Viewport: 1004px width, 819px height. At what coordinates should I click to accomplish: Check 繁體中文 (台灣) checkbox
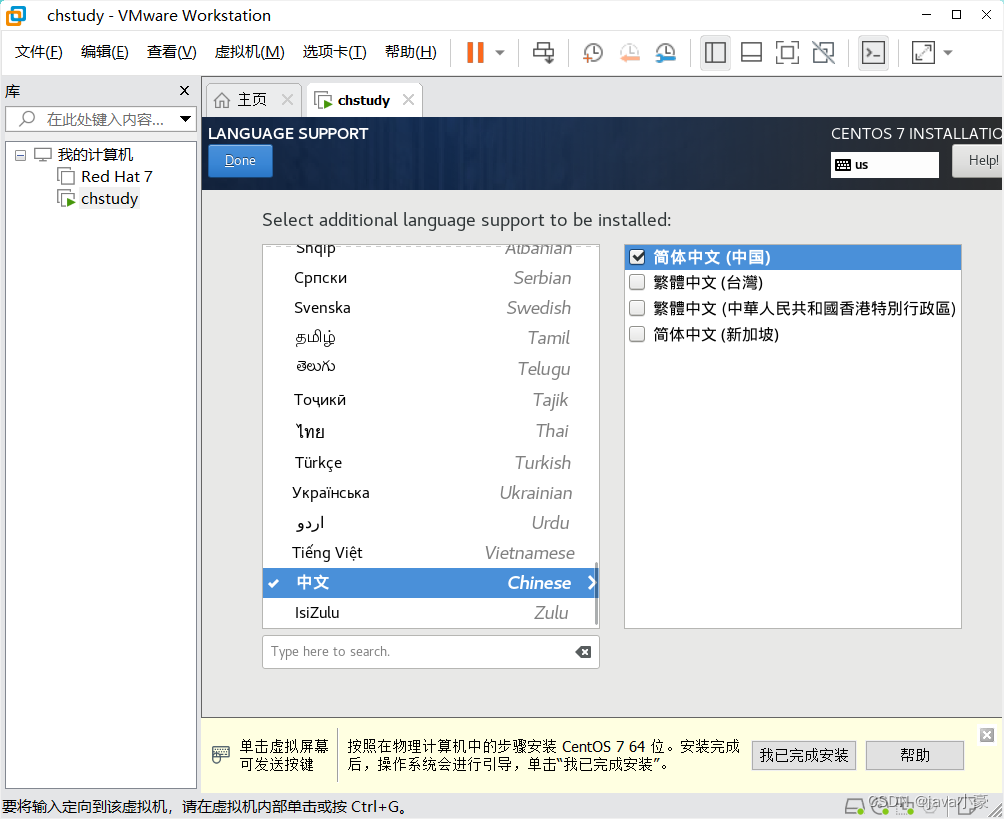click(637, 282)
